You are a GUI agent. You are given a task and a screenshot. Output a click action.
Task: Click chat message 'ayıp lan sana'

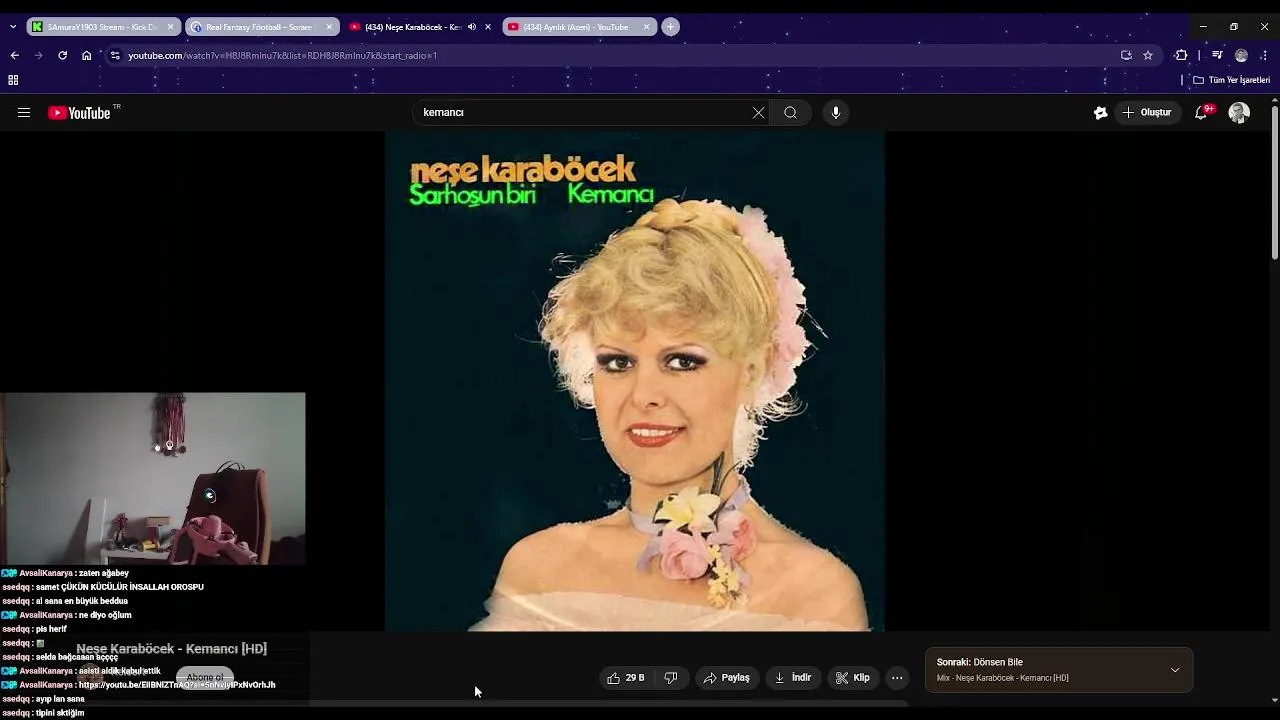point(60,699)
